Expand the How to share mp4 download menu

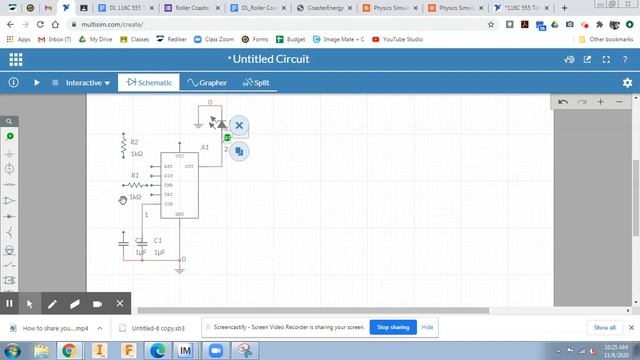point(100,328)
